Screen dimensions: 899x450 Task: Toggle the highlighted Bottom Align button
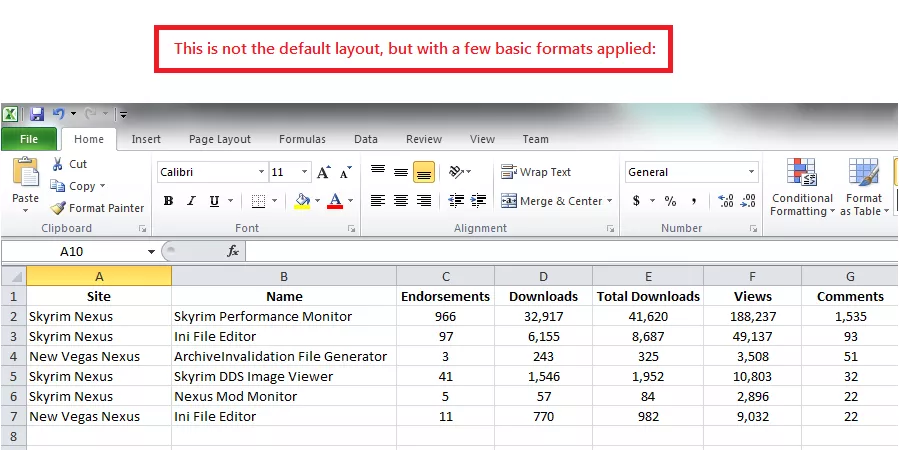point(424,172)
